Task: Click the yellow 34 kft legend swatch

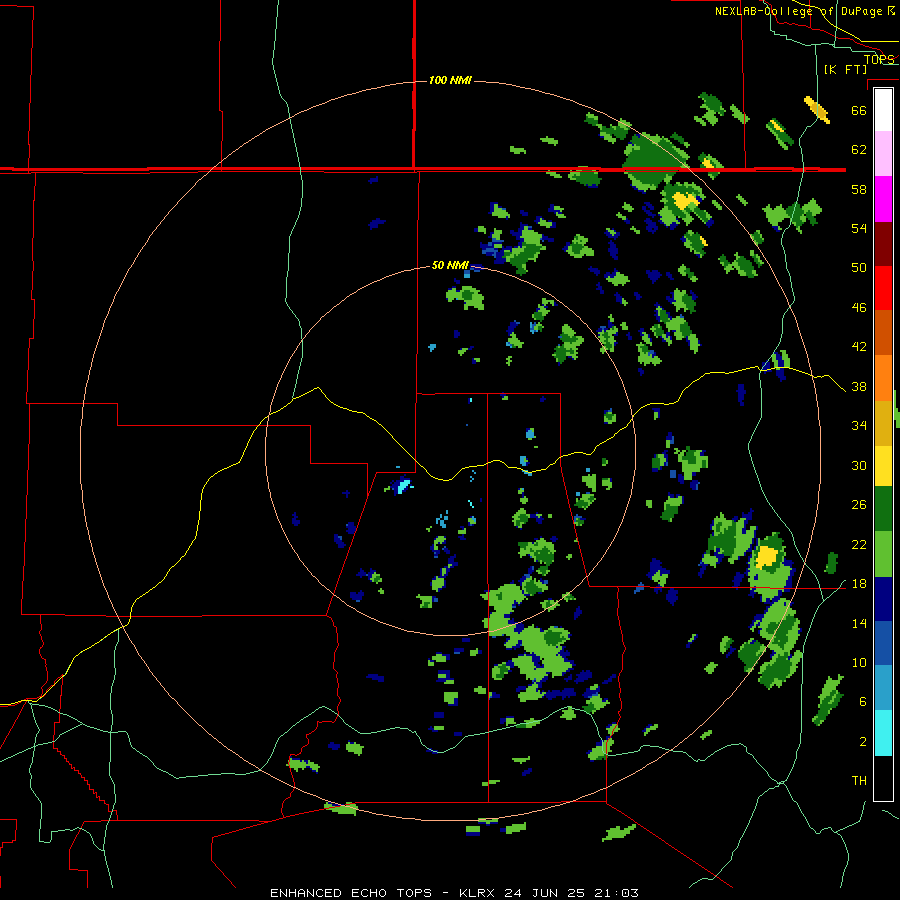Action: coord(883,465)
